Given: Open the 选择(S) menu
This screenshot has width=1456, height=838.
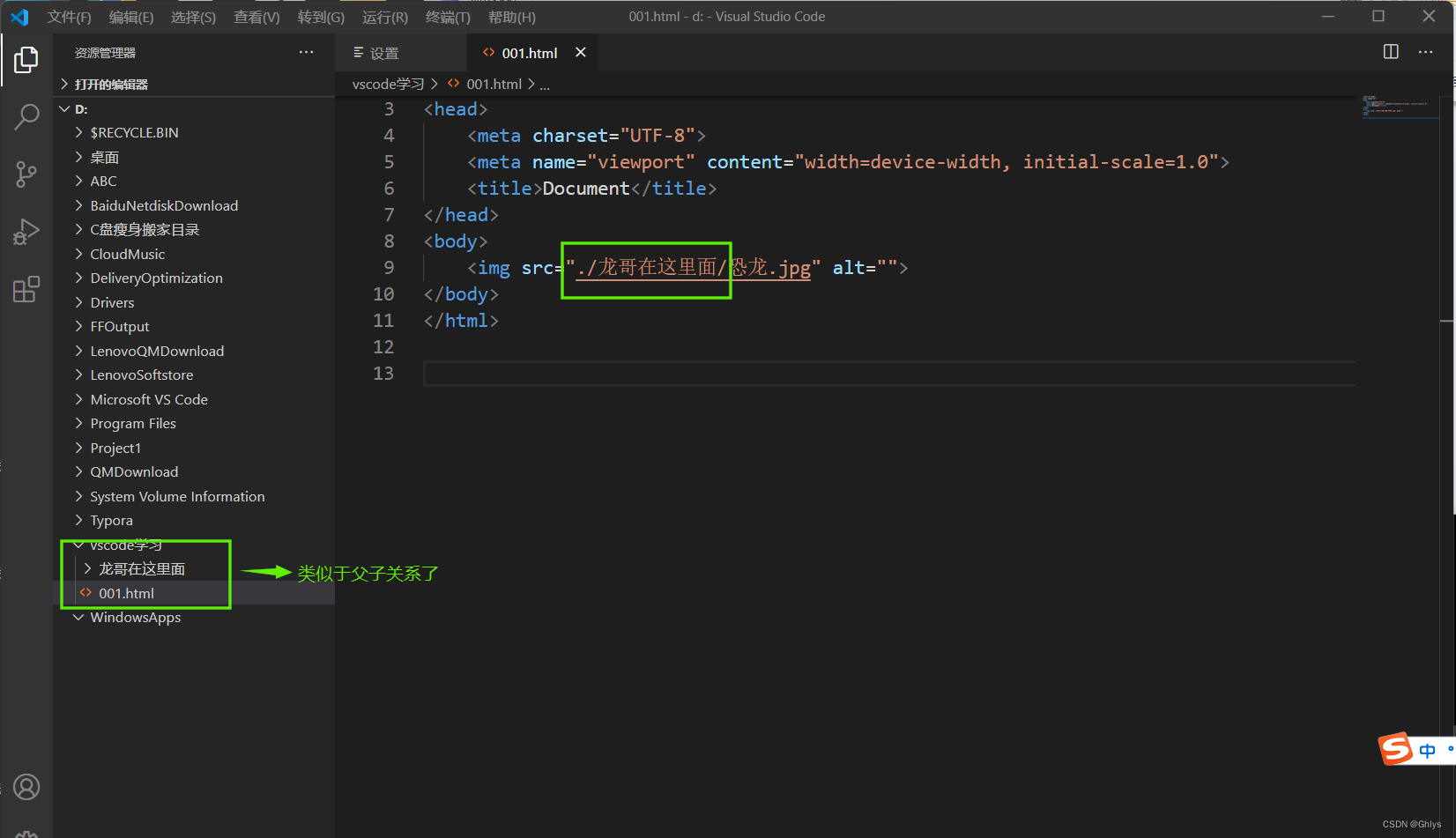Looking at the screenshot, I should click(193, 17).
